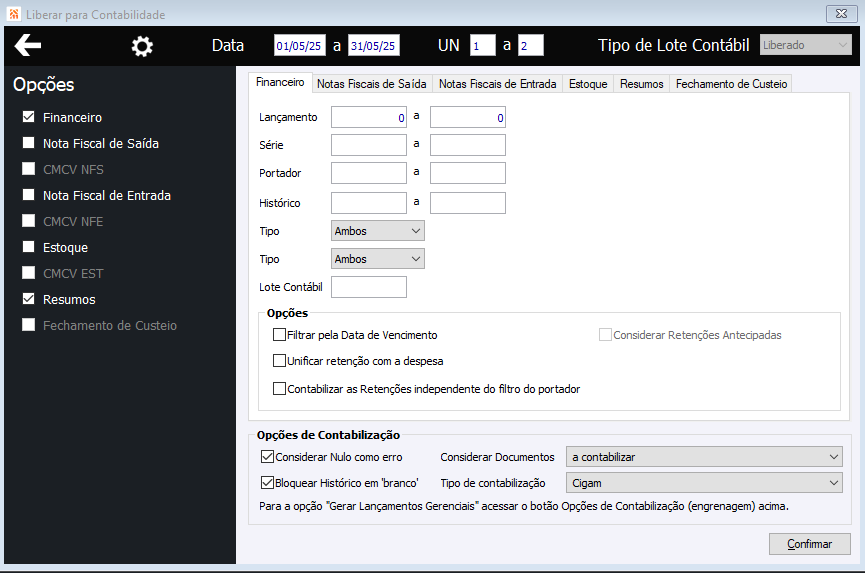Enable Filtrar pela Data de Vencimento
The image size is (865, 573).
[x=279, y=335]
